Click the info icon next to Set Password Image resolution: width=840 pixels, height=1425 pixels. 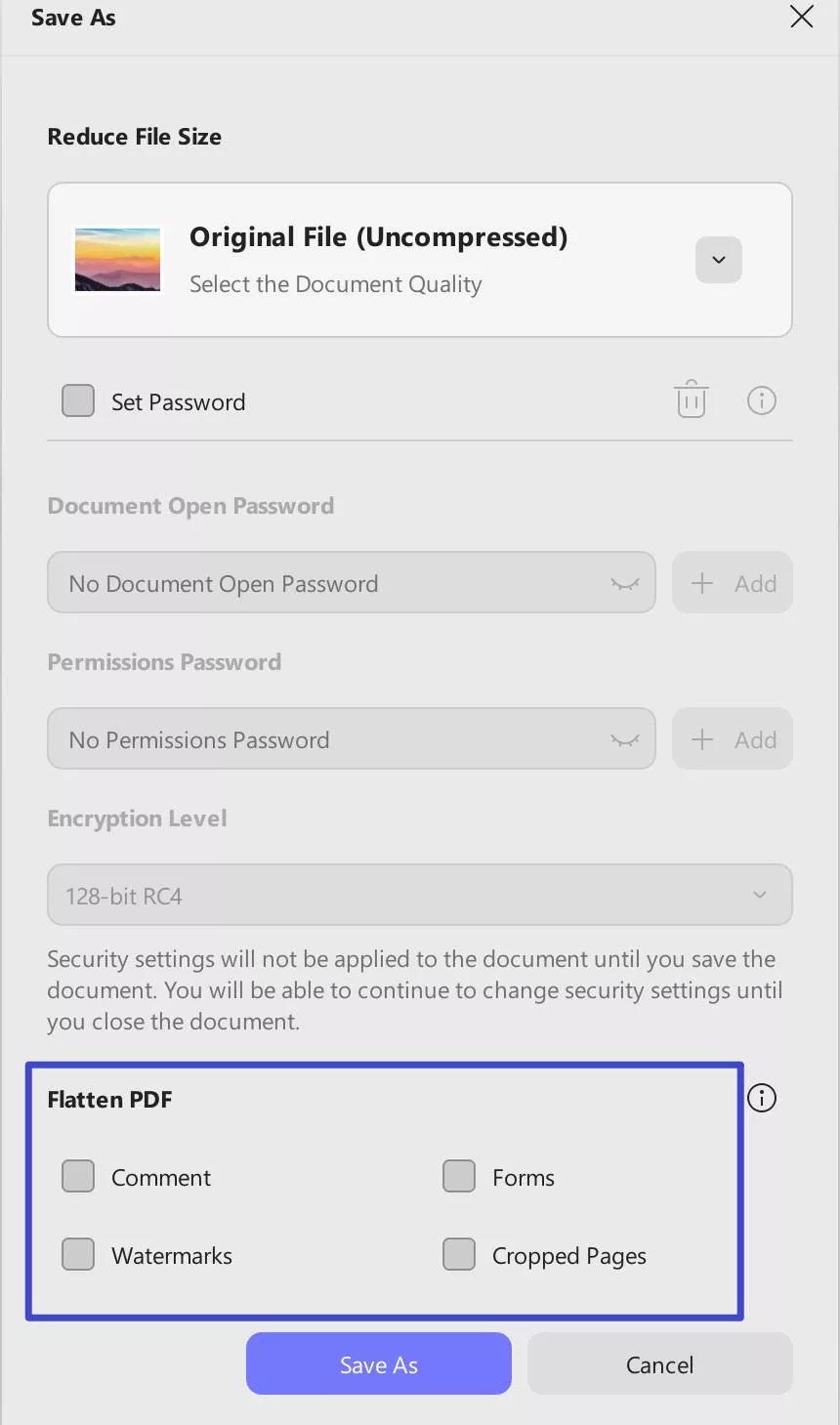click(x=761, y=400)
